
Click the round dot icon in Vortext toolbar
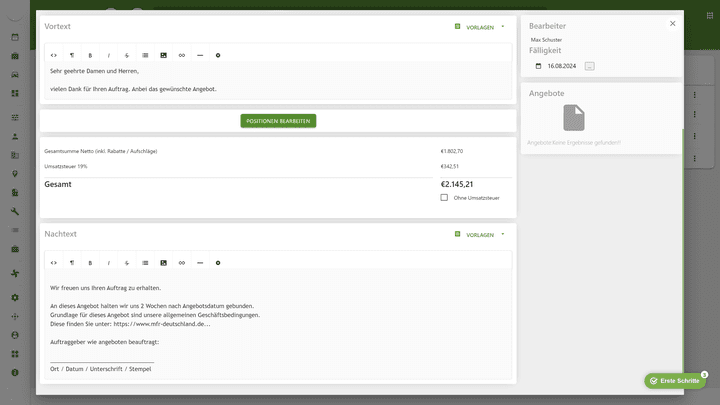pyautogui.click(x=218, y=55)
